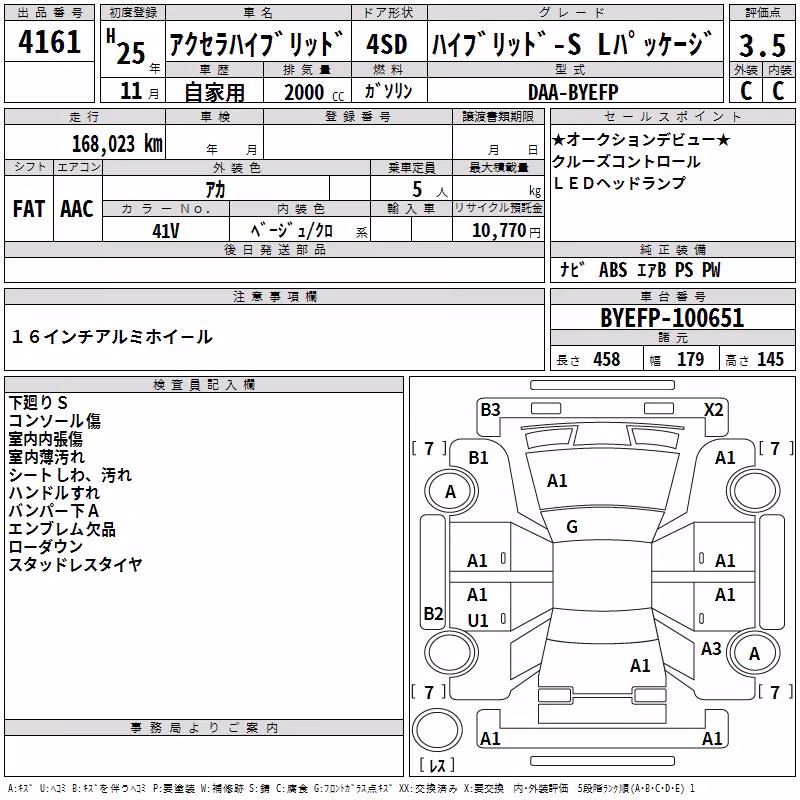Click inspector note バンパー下A
The image size is (800, 800).
(54, 511)
